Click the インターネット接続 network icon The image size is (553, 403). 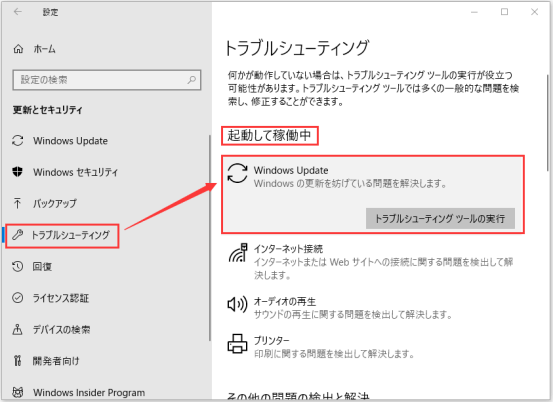[238, 252]
